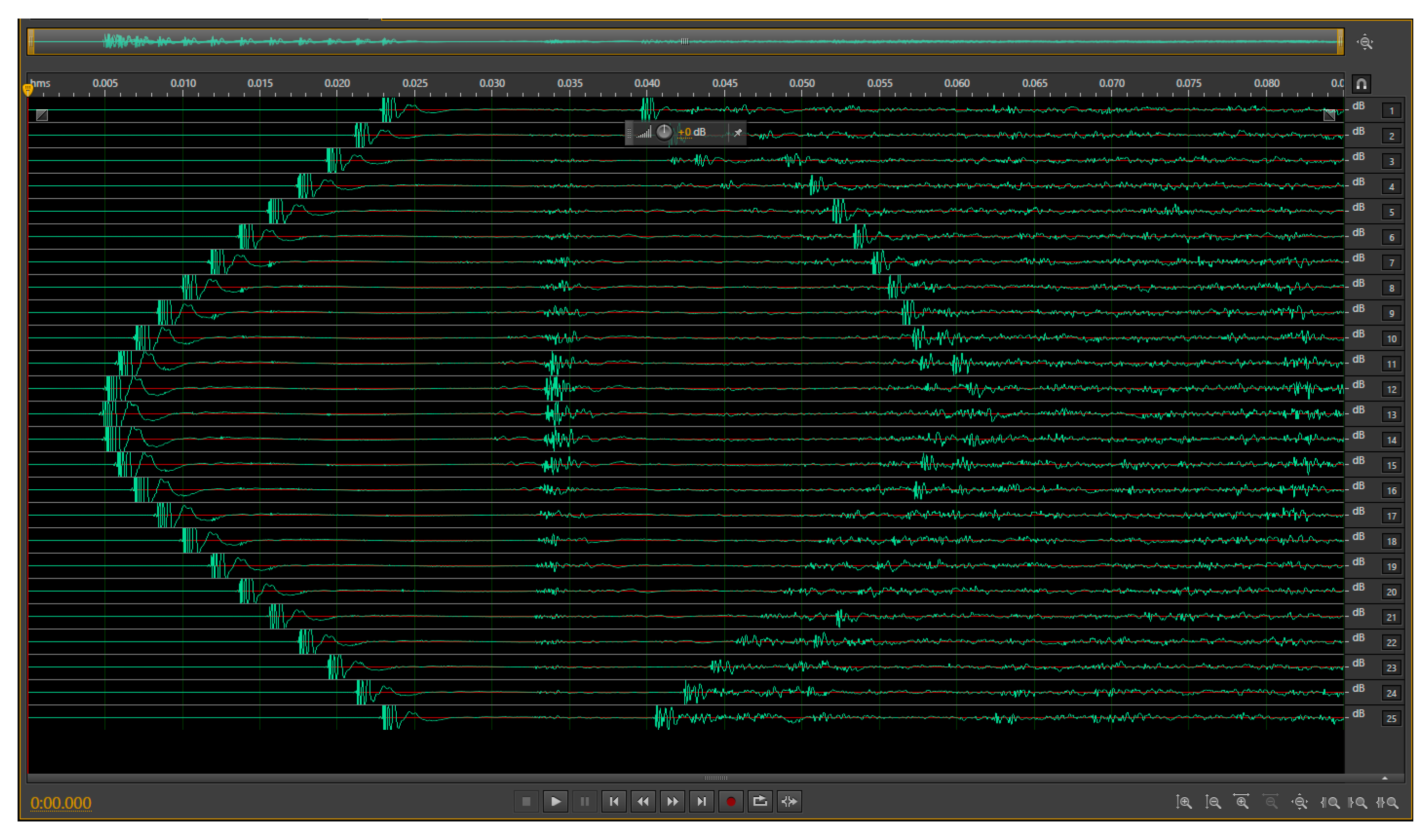This screenshot has width=1426, height=840.
Task: Pin the volume heads-up display
Action: (737, 133)
